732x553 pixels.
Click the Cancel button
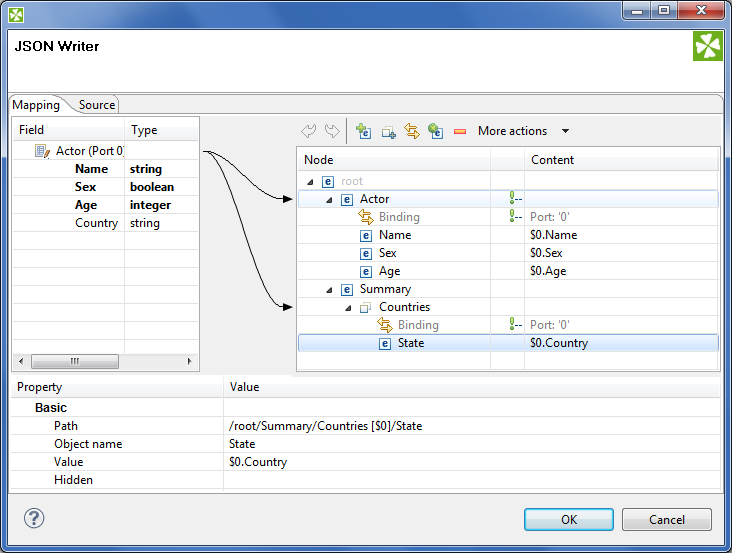click(667, 519)
